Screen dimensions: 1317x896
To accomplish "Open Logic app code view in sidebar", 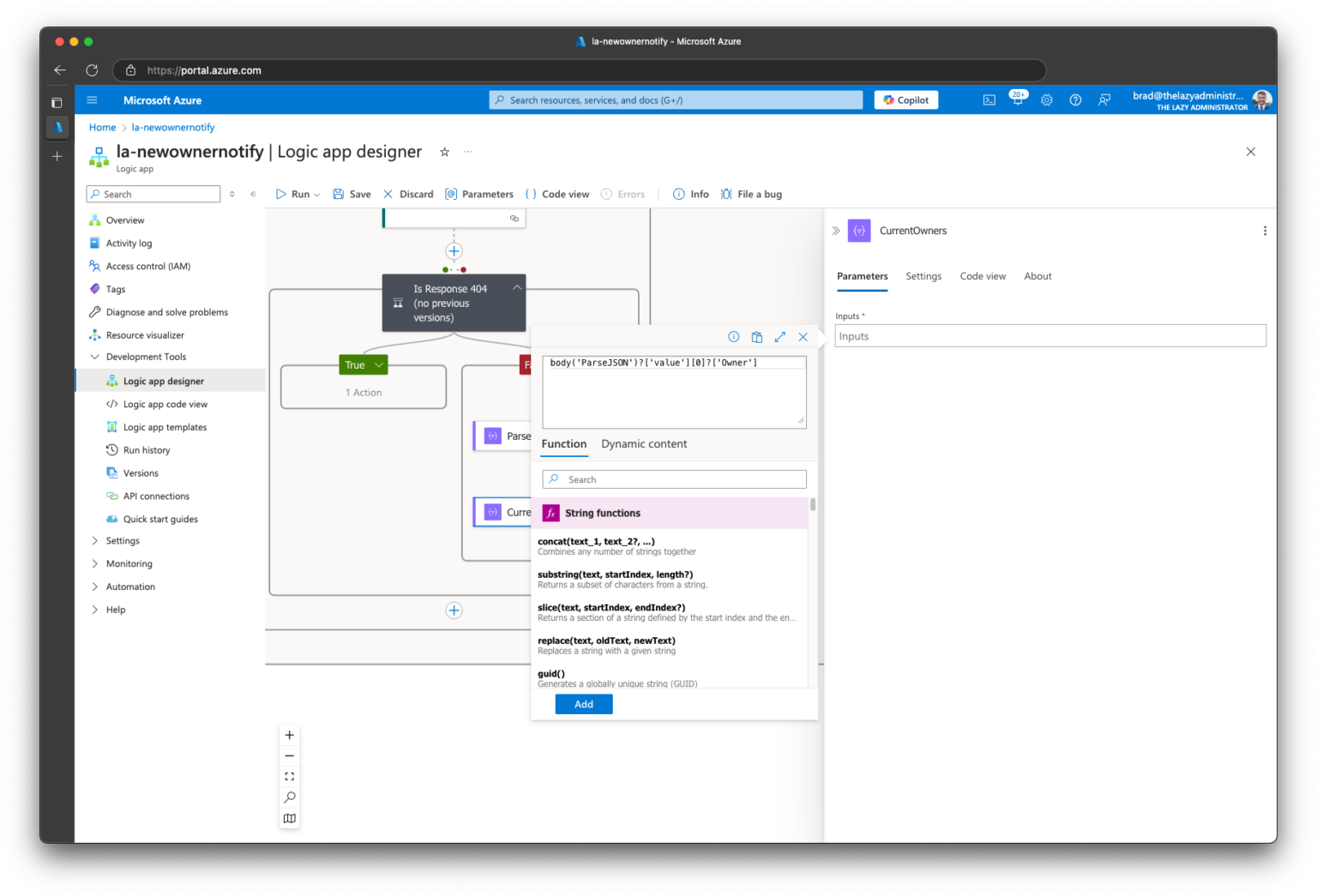I will [165, 405].
